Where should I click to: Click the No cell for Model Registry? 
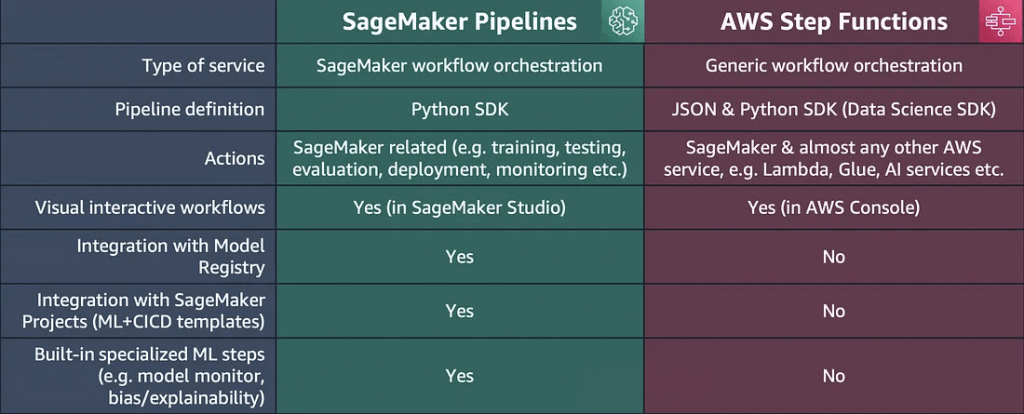[834, 257]
